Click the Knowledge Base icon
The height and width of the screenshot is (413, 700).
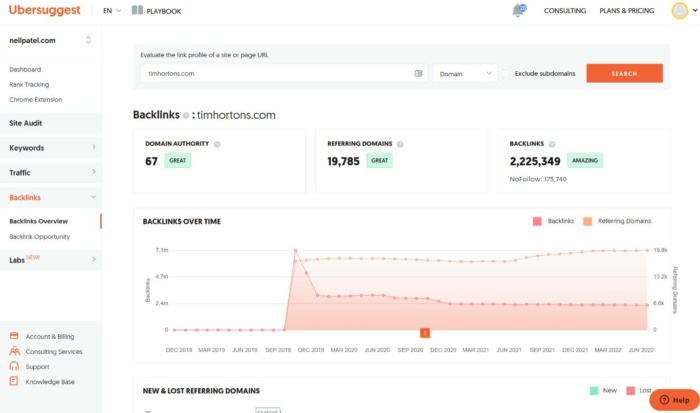point(14,382)
